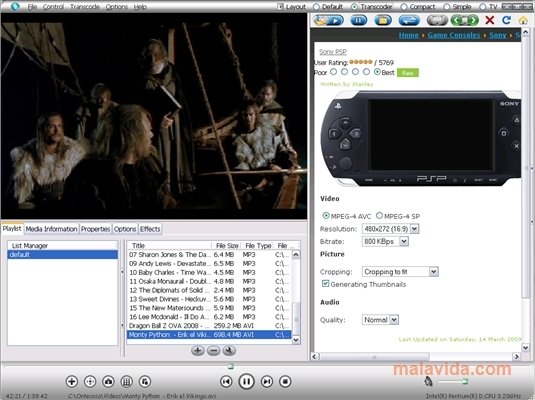
Task: Select the Default layout radio button
Action: [316, 6]
